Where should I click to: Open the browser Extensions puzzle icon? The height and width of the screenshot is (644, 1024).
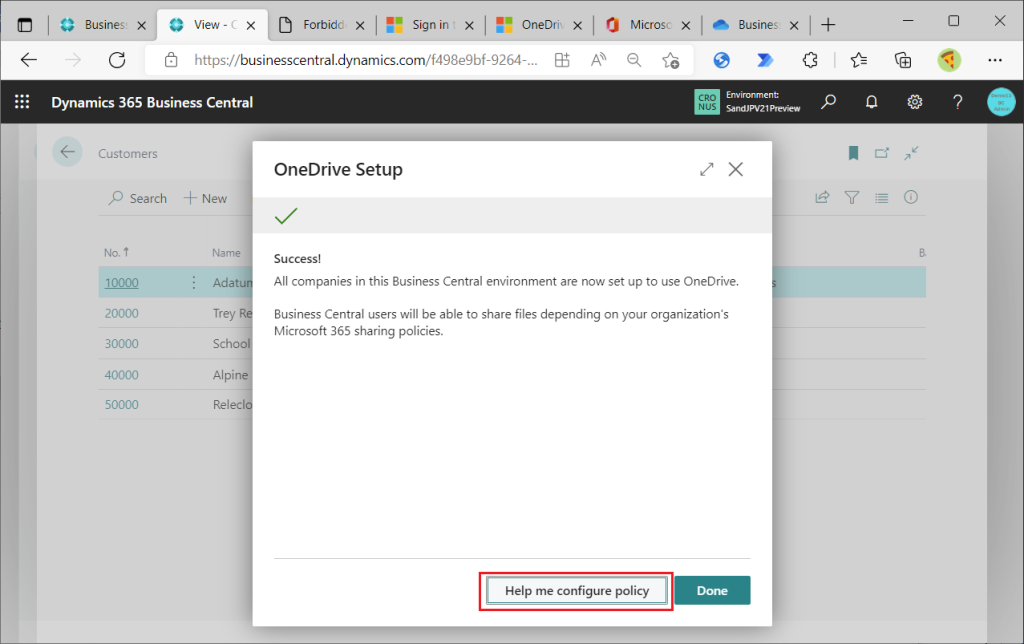pos(810,60)
